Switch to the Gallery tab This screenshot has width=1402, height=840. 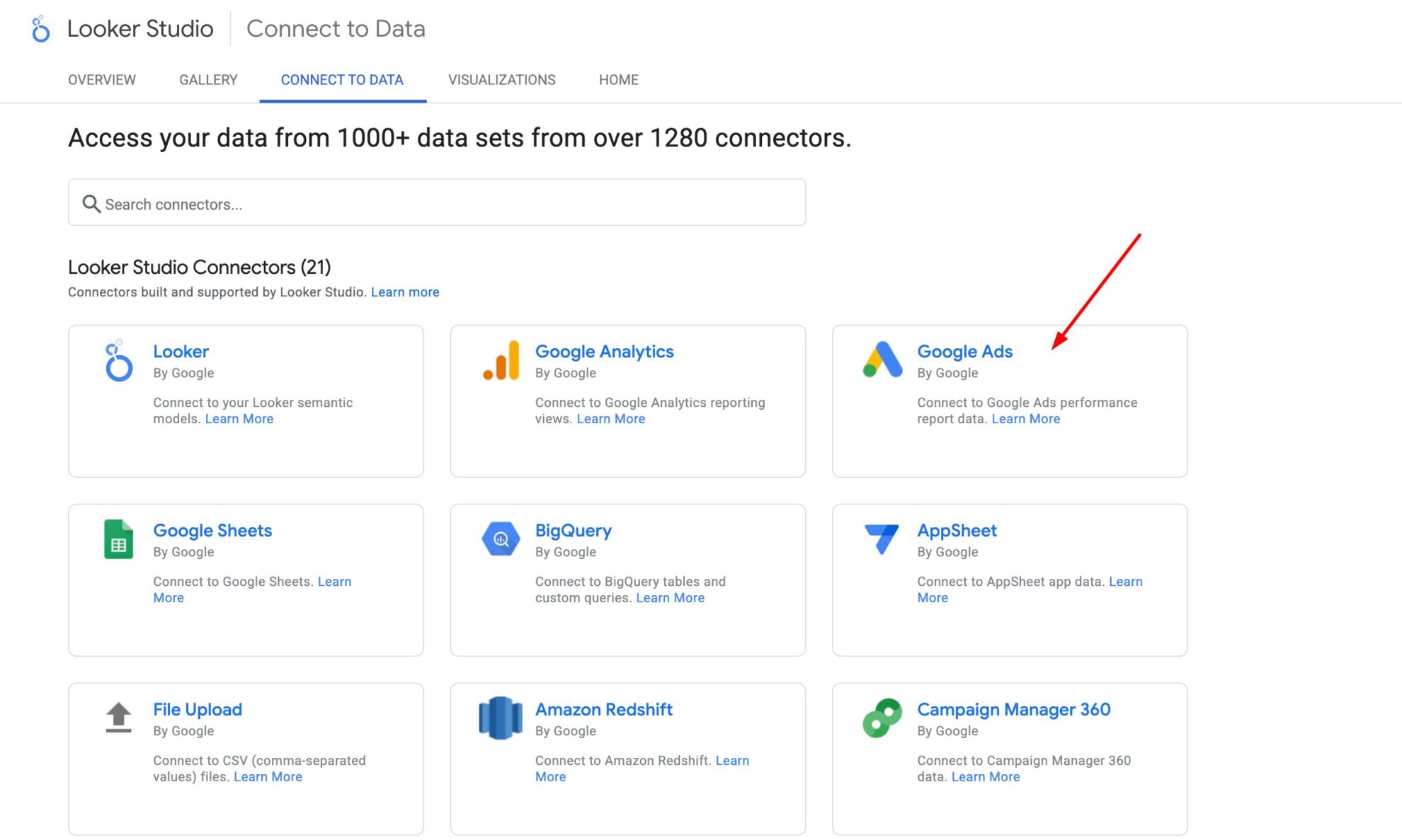(x=208, y=80)
